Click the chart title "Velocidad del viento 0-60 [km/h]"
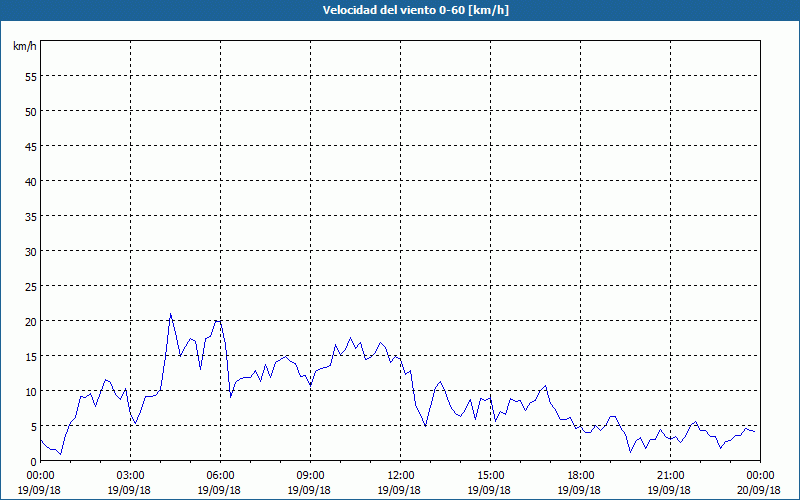 416,10
